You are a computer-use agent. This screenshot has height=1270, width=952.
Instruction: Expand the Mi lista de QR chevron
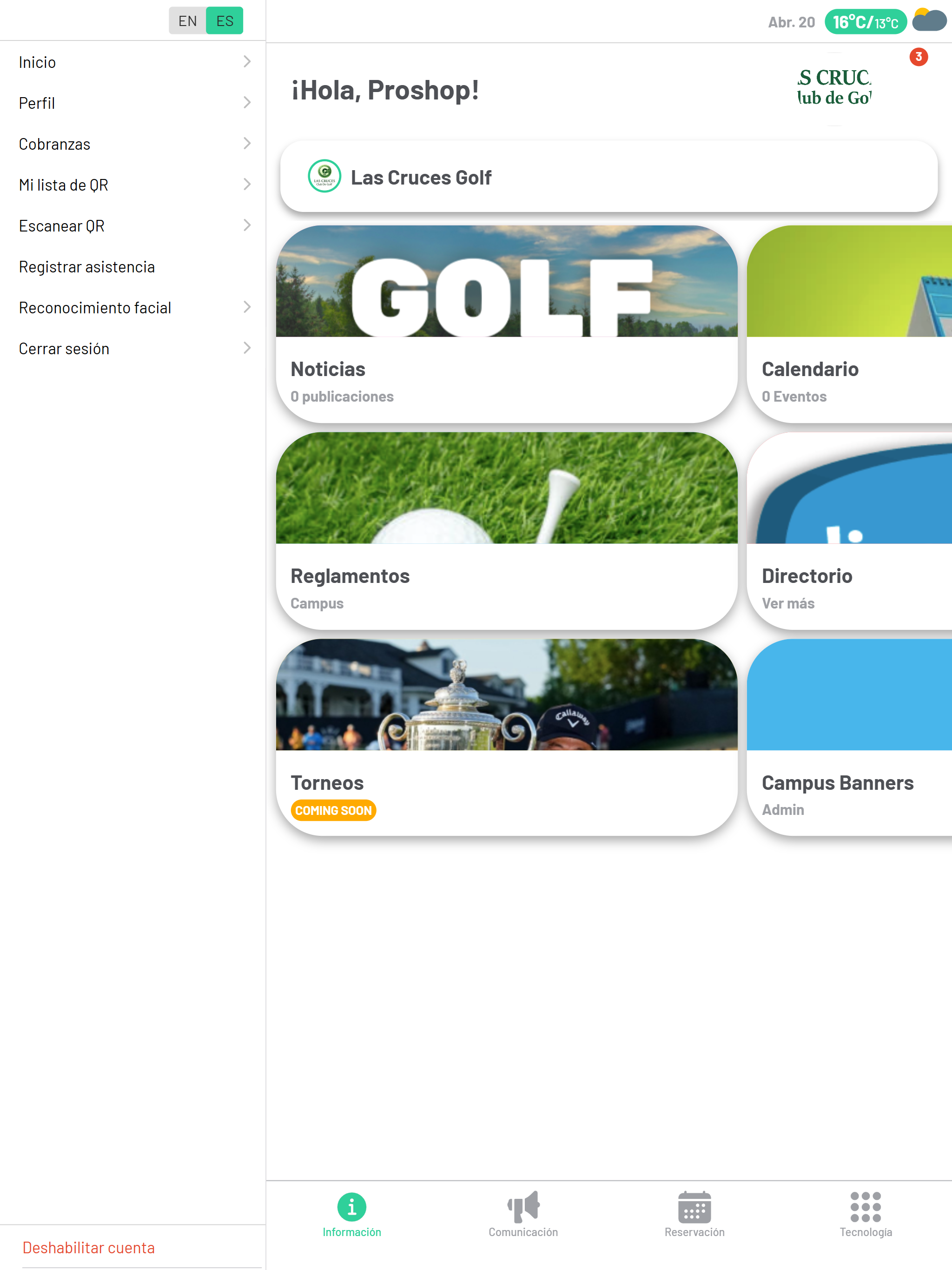tap(247, 184)
